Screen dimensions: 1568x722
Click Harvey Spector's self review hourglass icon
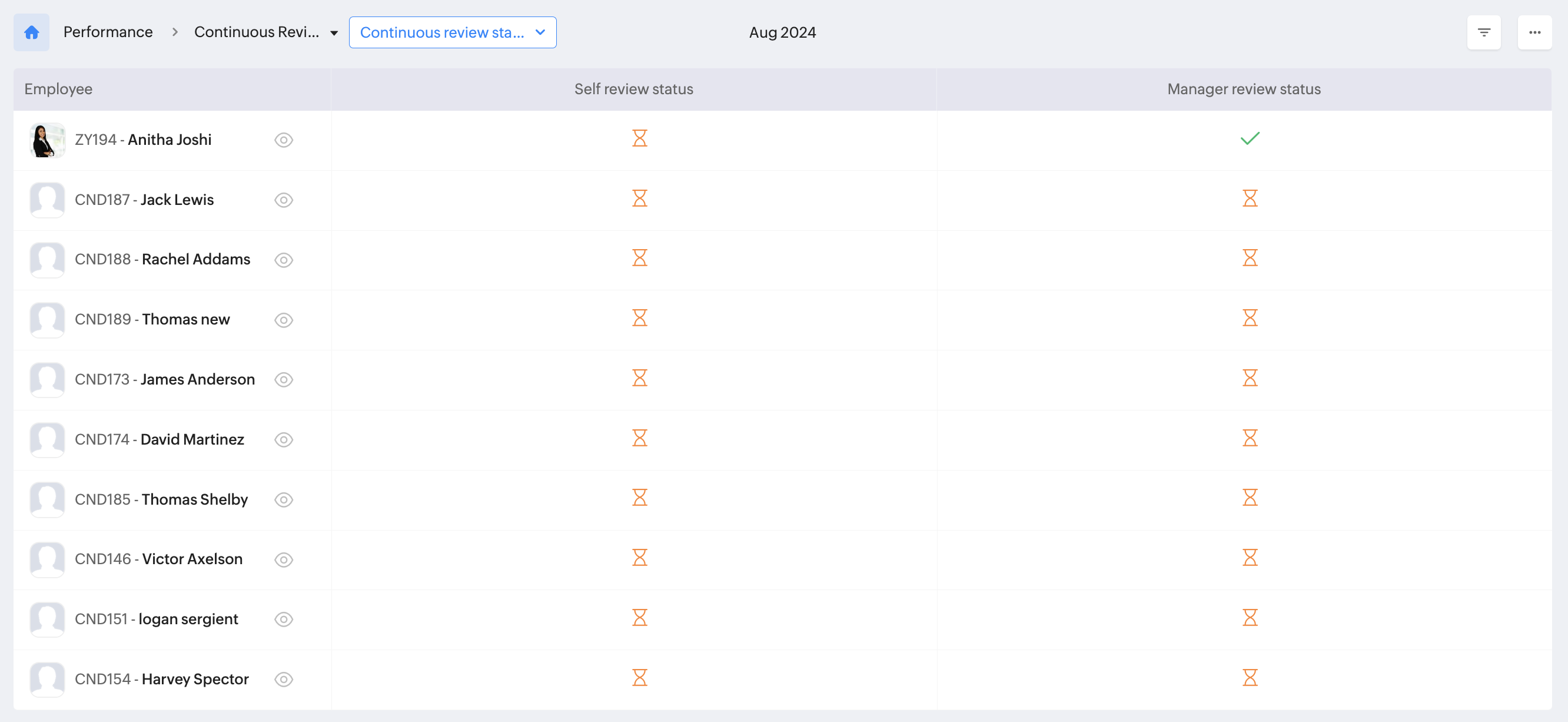(639, 678)
